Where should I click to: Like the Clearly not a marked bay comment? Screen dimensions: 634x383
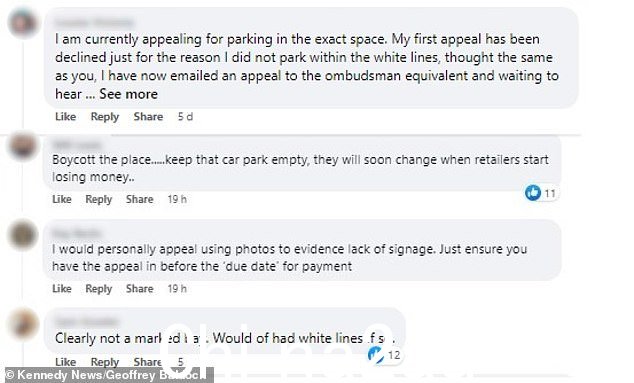[66, 362]
